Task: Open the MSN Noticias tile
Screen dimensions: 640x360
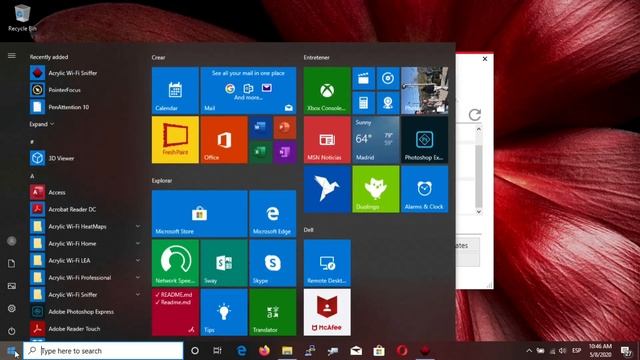Action: pos(327,140)
